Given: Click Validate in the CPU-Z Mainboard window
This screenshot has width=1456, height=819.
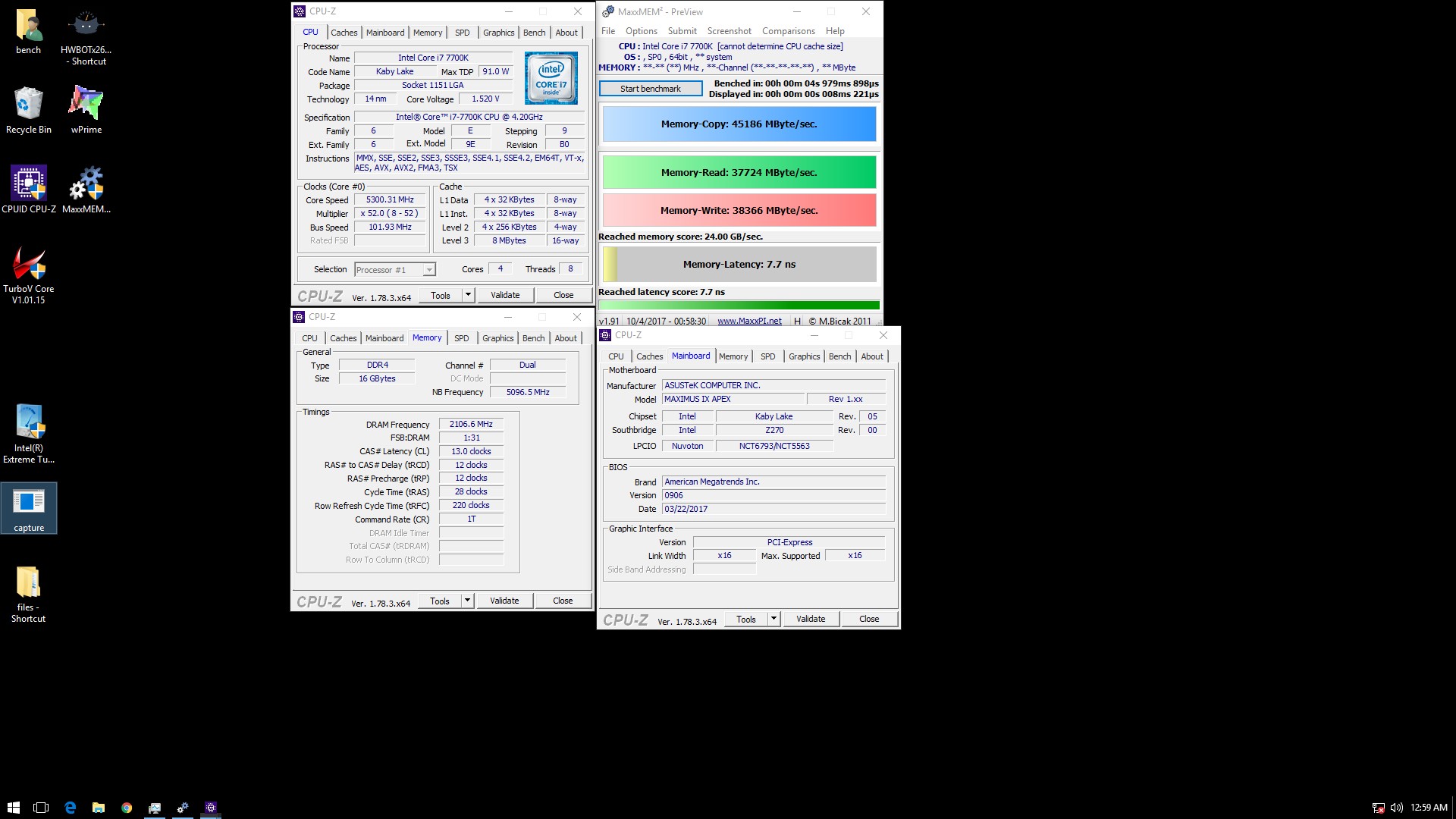Looking at the screenshot, I should pyautogui.click(x=811, y=619).
